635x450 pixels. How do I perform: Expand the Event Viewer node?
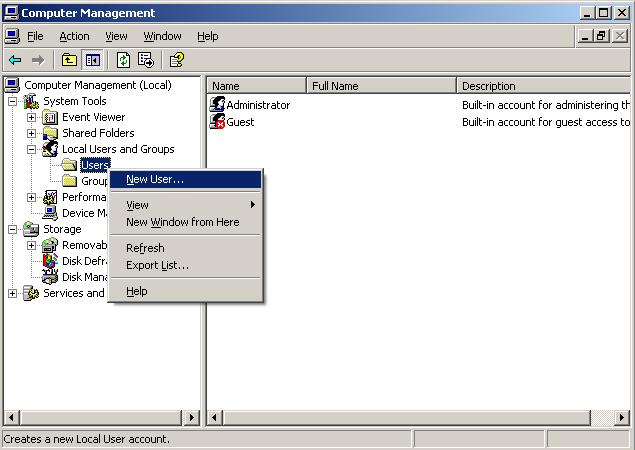(31, 117)
